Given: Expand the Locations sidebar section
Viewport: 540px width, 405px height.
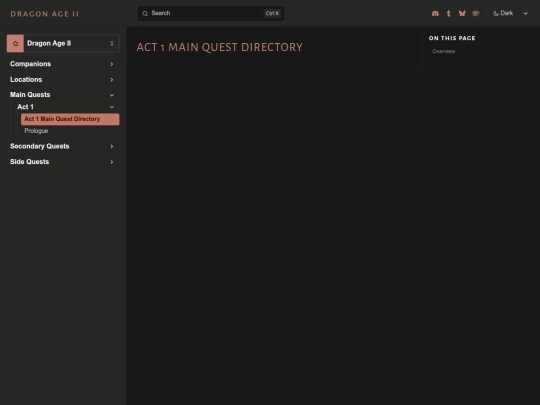Looking at the screenshot, I should point(62,80).
